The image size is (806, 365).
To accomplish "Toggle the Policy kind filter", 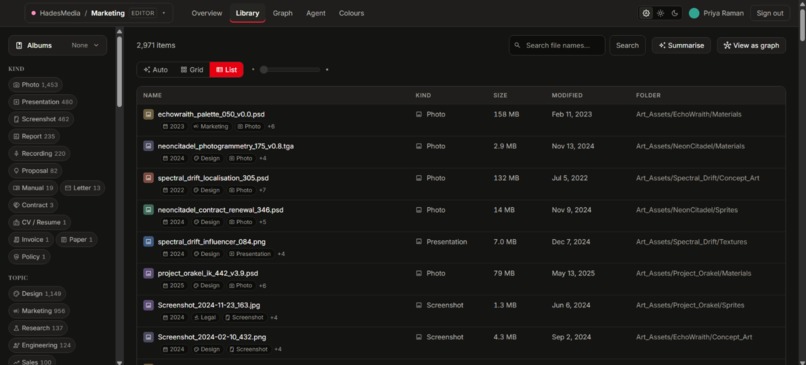I will tap(29, 257).
